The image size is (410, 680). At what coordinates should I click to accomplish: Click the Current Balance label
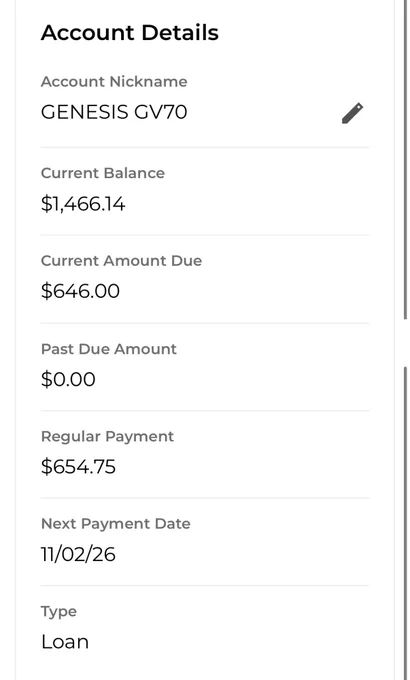[x=103, y=173]
